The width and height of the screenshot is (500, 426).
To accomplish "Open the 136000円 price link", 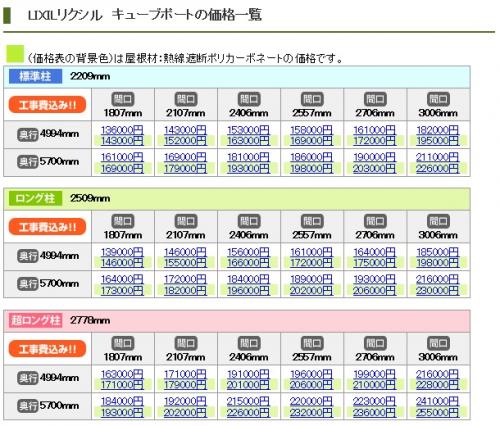I will [x=122, y=130].
